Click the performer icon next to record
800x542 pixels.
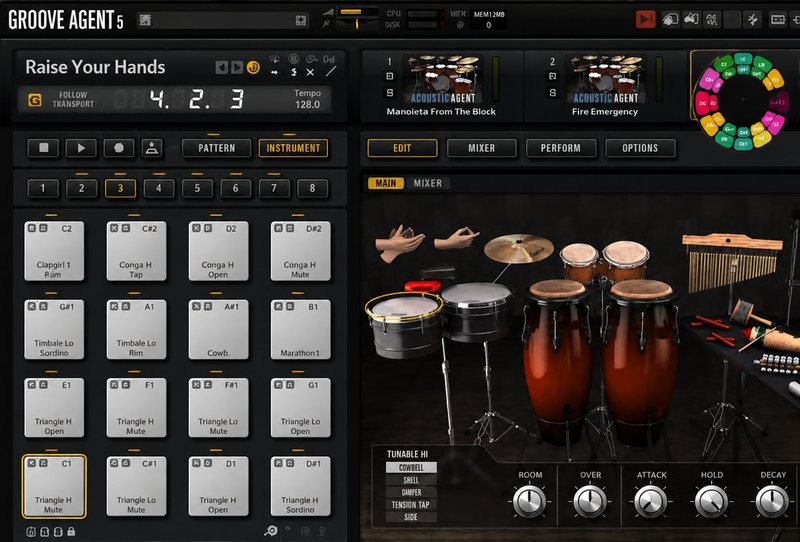tap(152, 148)
